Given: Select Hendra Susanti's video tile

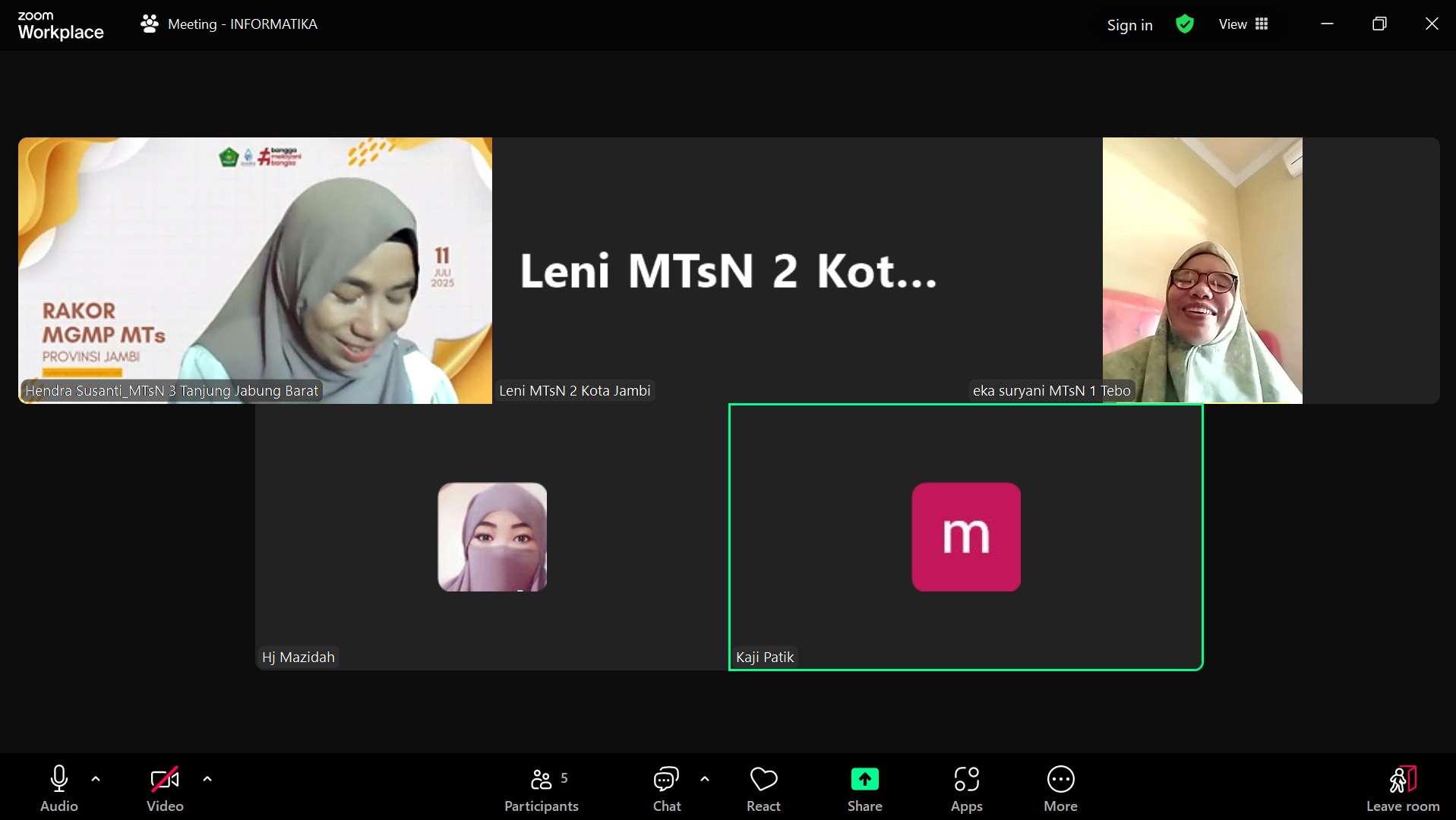Looking at the screenshot, I should coord(255,270).
